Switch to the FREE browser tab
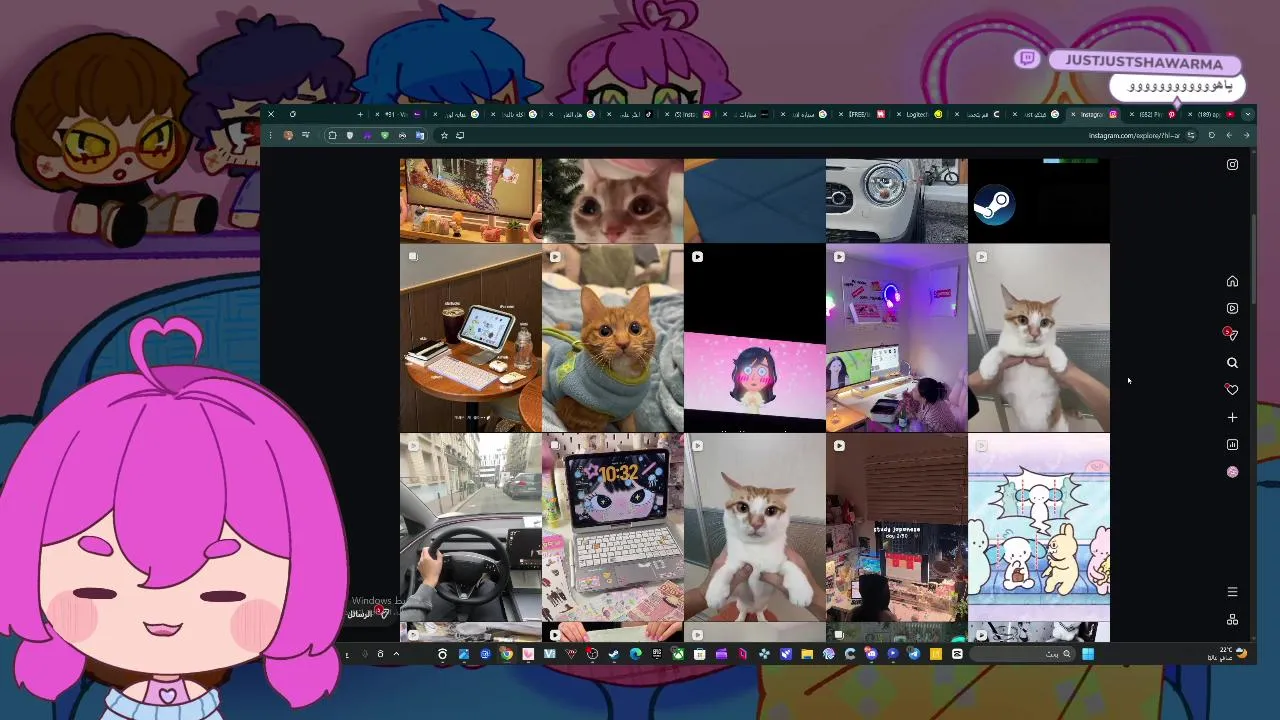This screenshot has width=1280, height=720. (861, 114)
